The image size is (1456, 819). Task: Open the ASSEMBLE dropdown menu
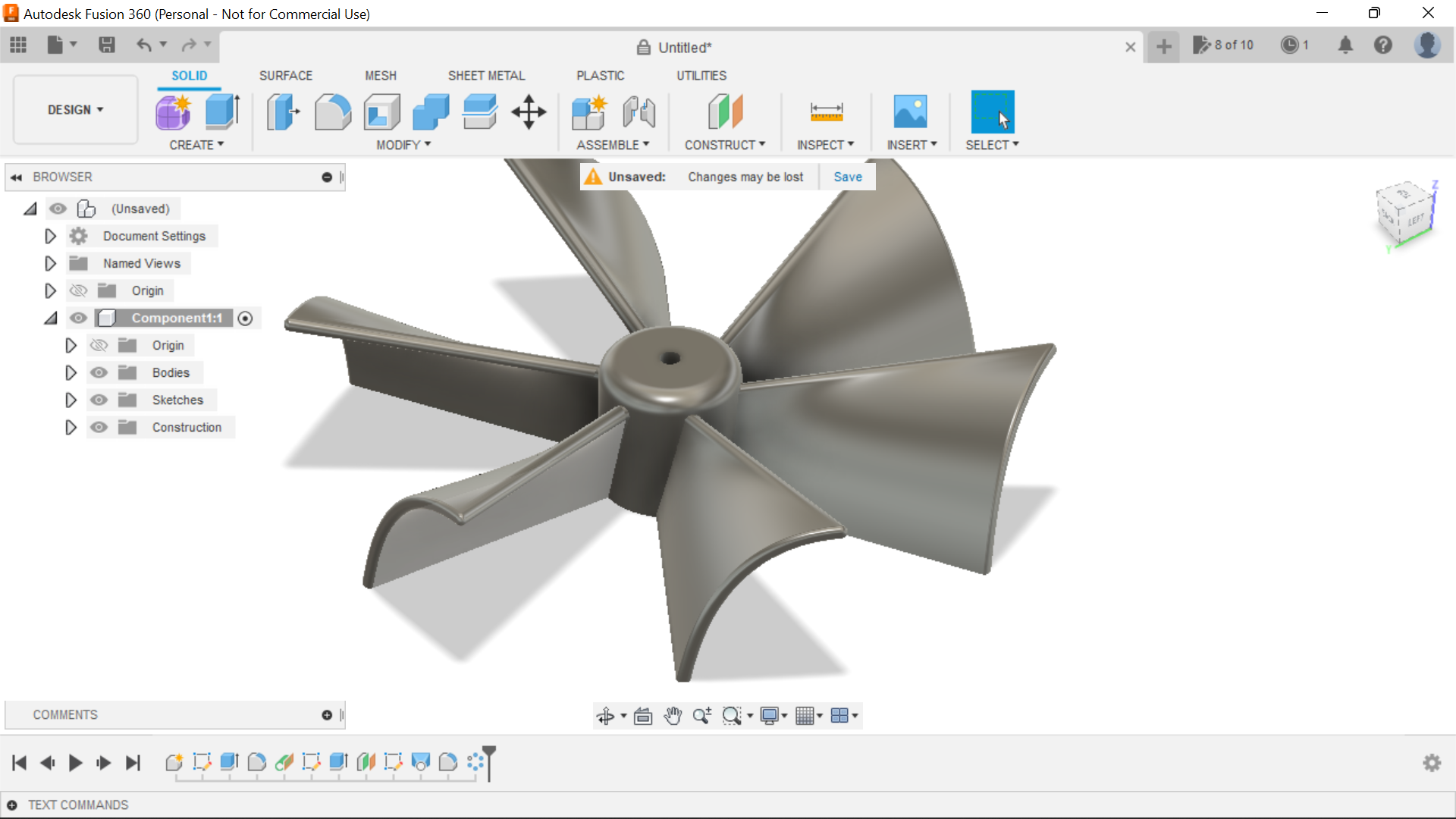613,145
